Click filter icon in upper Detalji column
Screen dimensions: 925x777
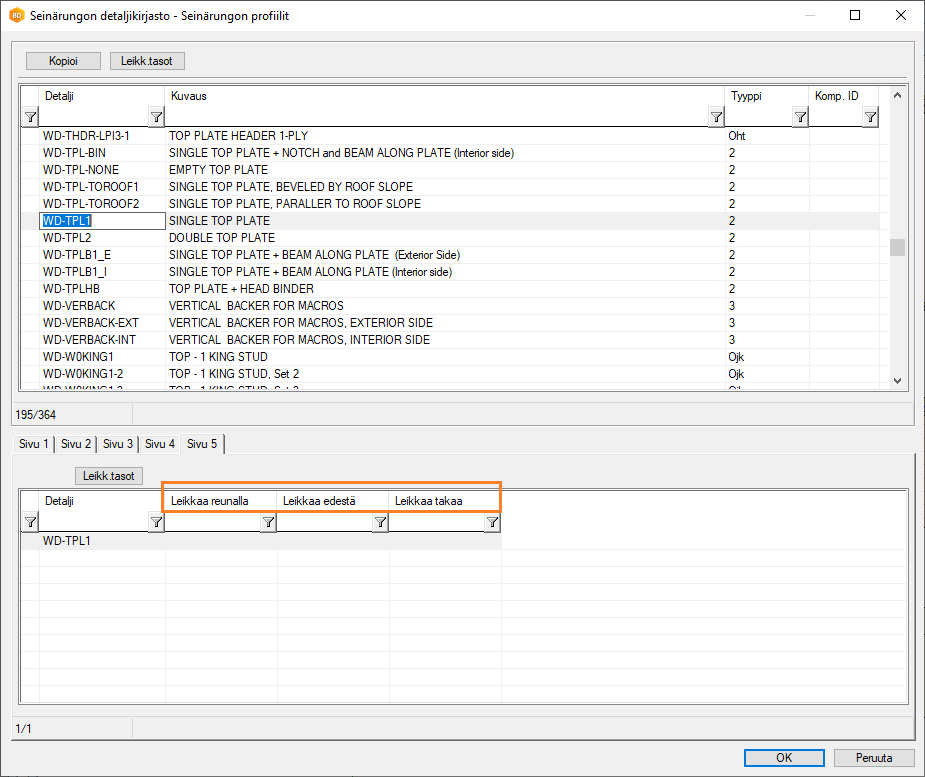pyautogui.click(x=156, y=118)
